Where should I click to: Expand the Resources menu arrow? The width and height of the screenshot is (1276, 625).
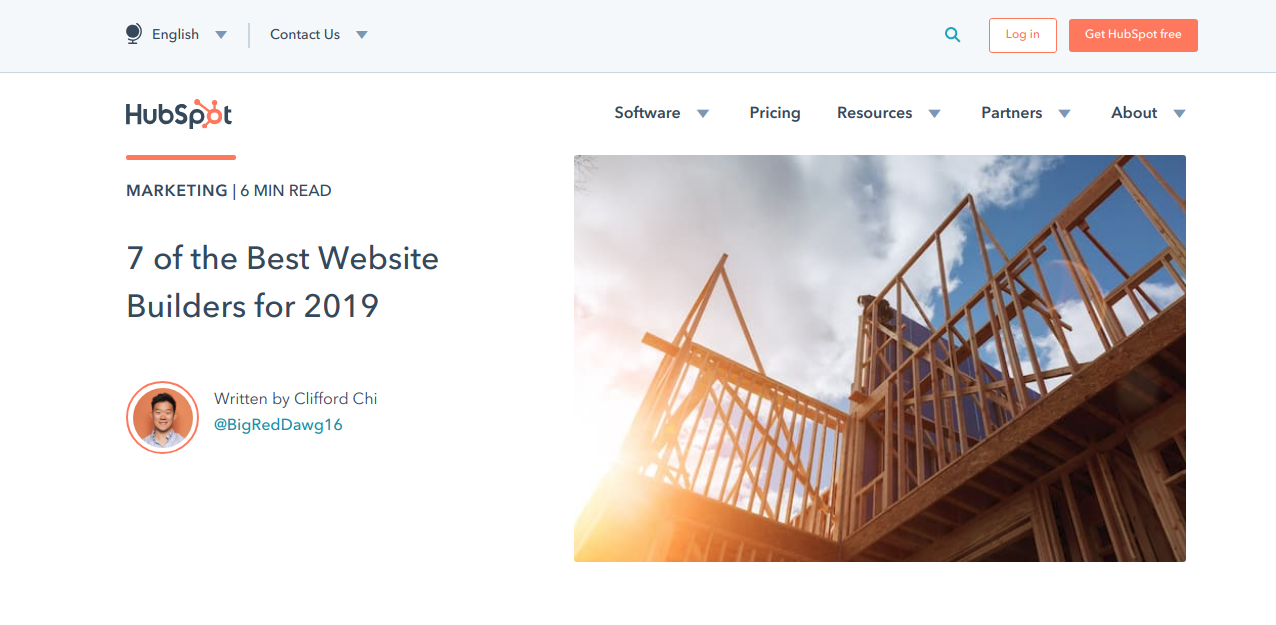pyautogui.click(x=934, y=114)
